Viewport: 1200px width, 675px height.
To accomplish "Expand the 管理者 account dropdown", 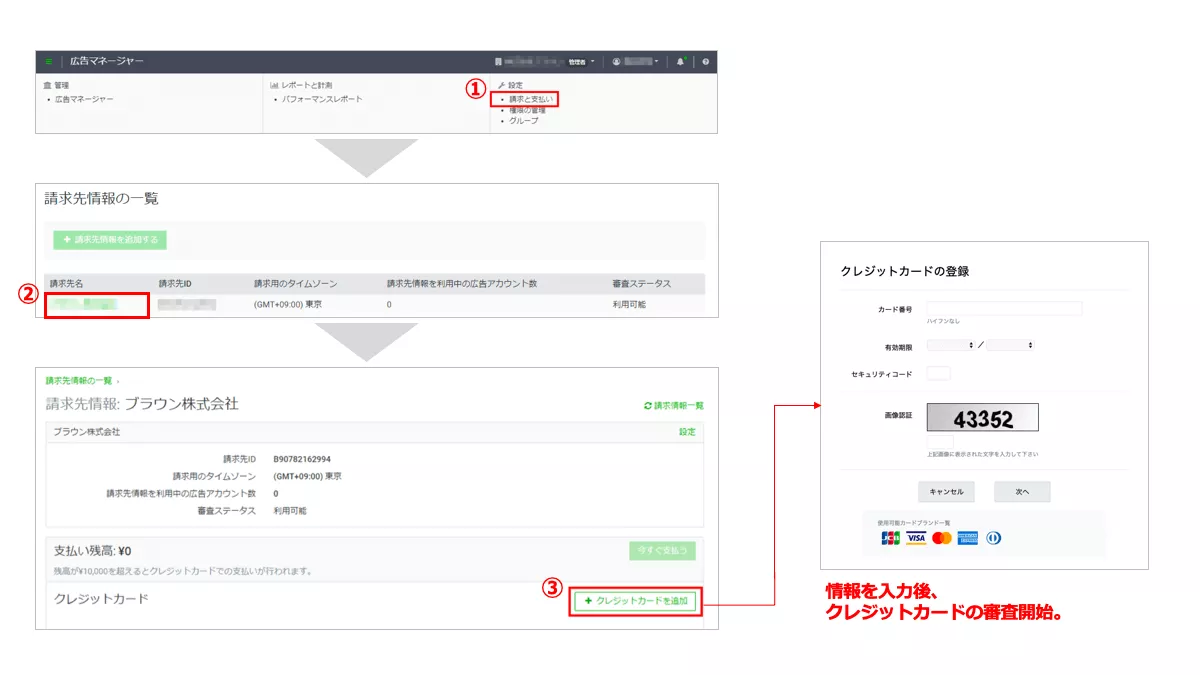I will [x=580, y=62].
